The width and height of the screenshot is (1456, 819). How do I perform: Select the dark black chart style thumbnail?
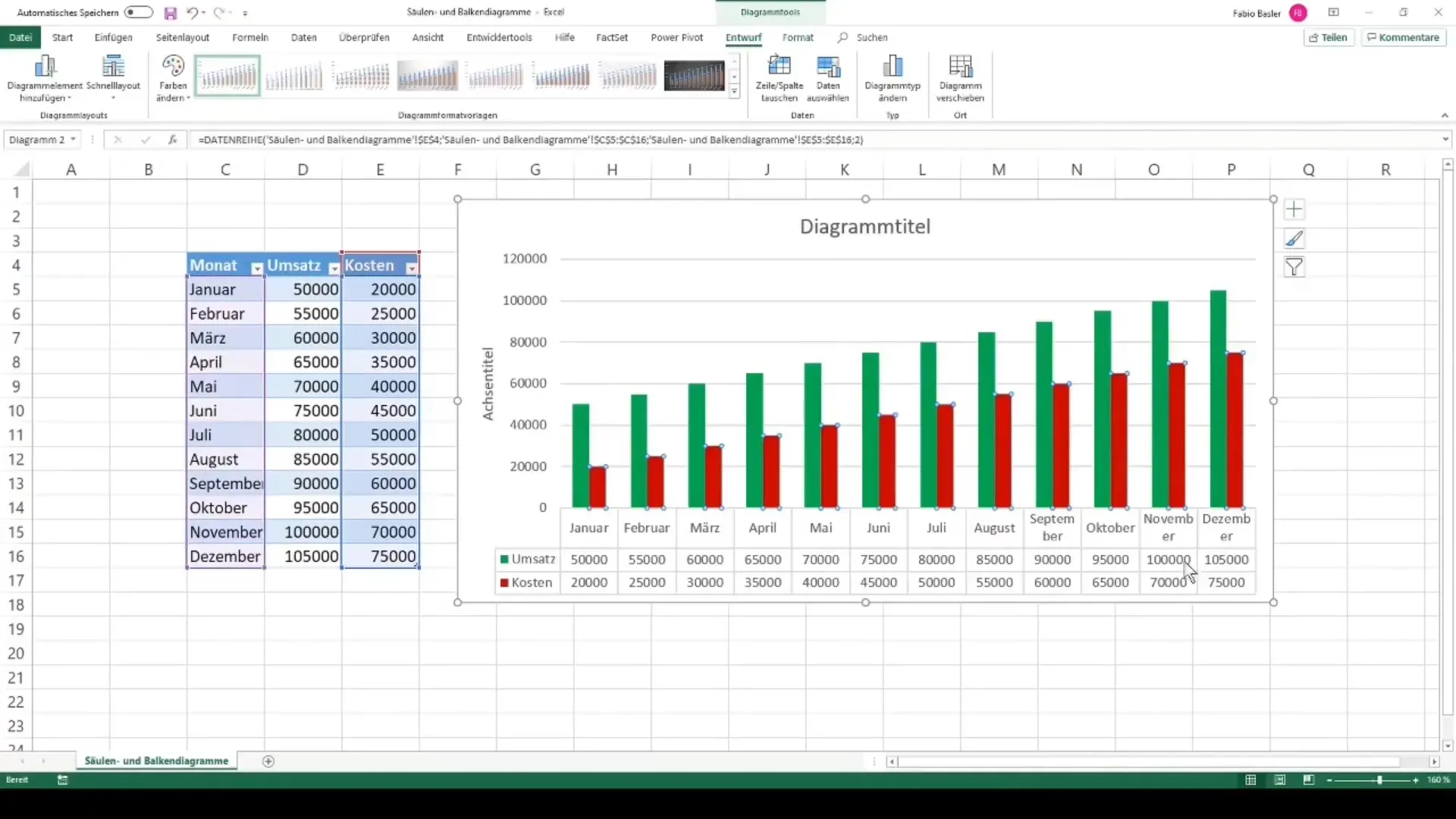point(694,76)
